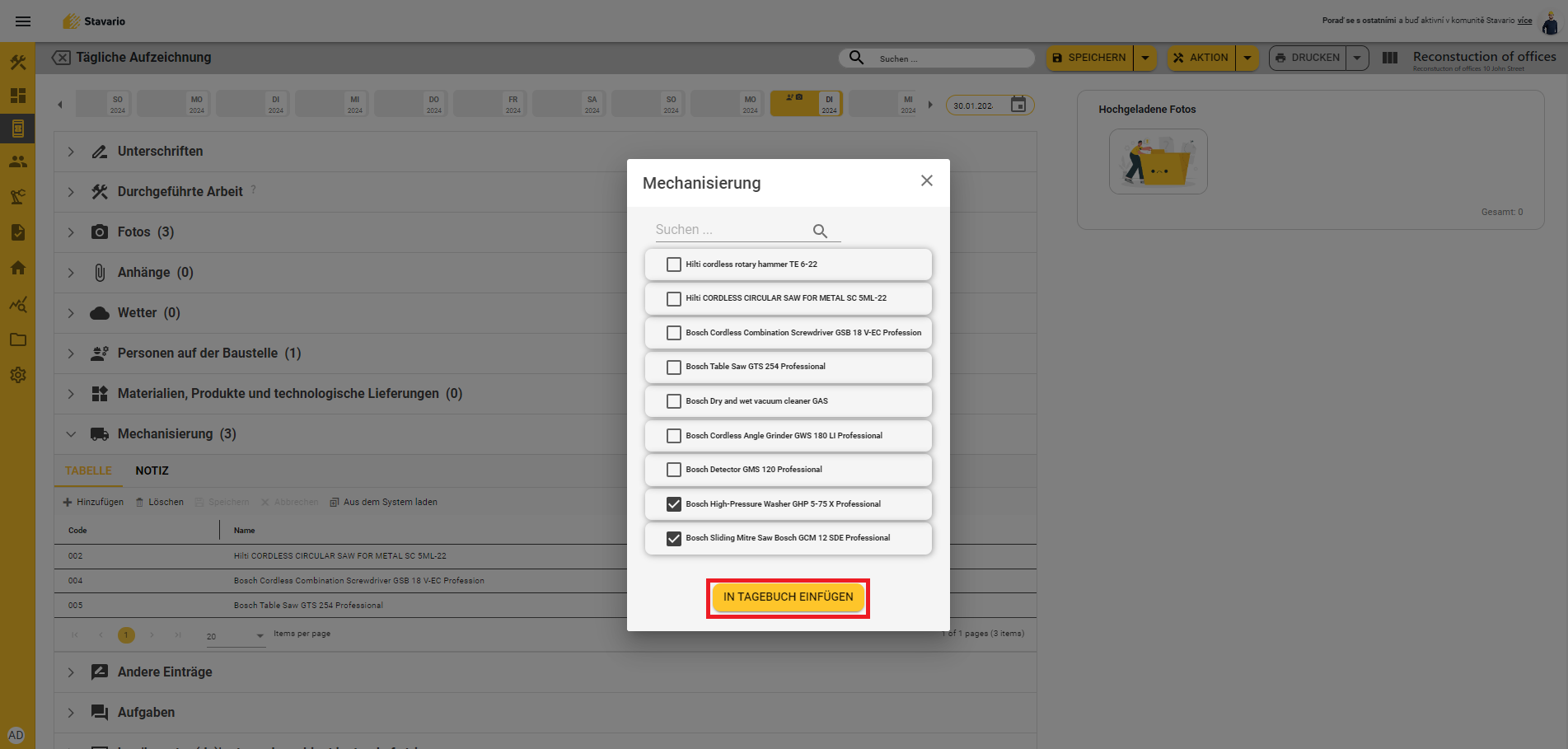Expand Personen auf der Baustelle section
The image size is (1568, 749).
[71, 353]
